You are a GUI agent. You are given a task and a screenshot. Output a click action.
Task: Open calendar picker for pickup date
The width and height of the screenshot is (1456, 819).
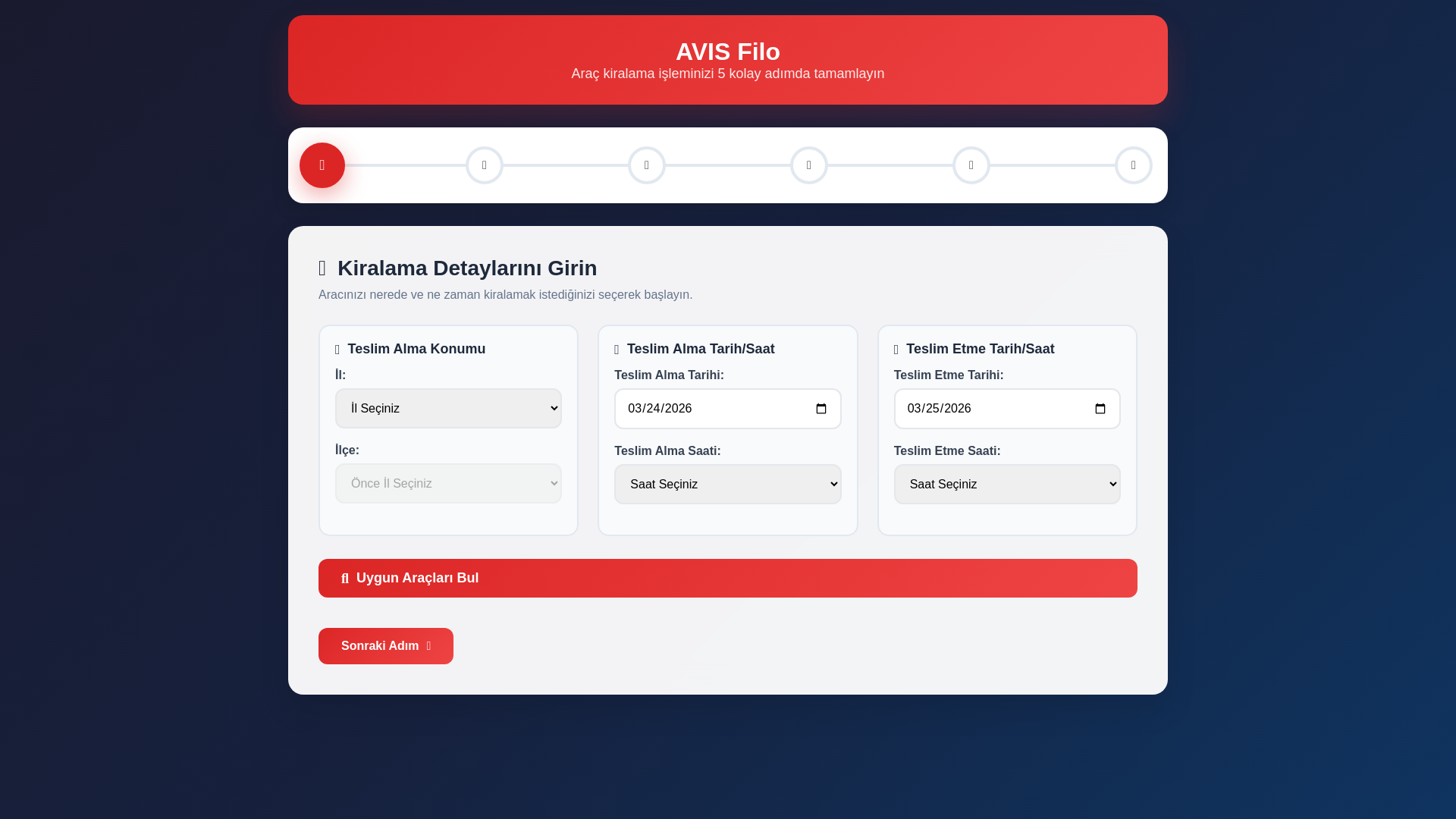click(821, 409)
